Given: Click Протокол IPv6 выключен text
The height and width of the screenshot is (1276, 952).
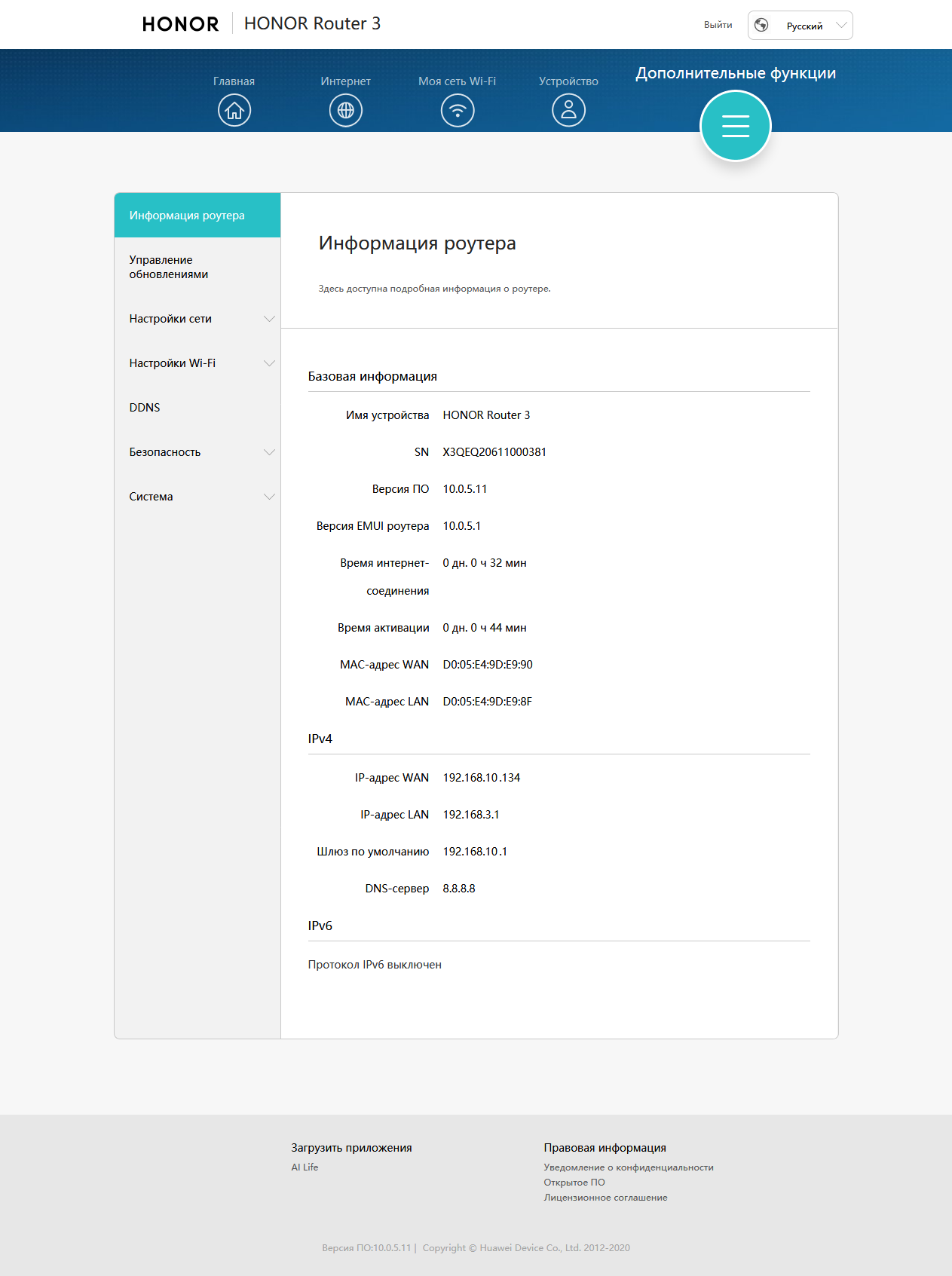Looking at the screenshot, I should click(375, 965).
